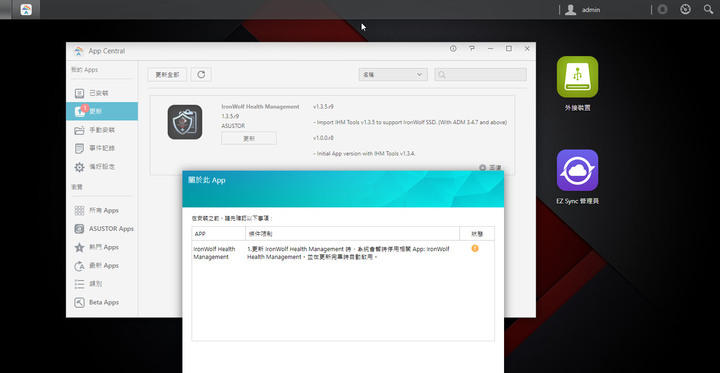
Task: Click the status column header in dialog
Action: (477, 234)
